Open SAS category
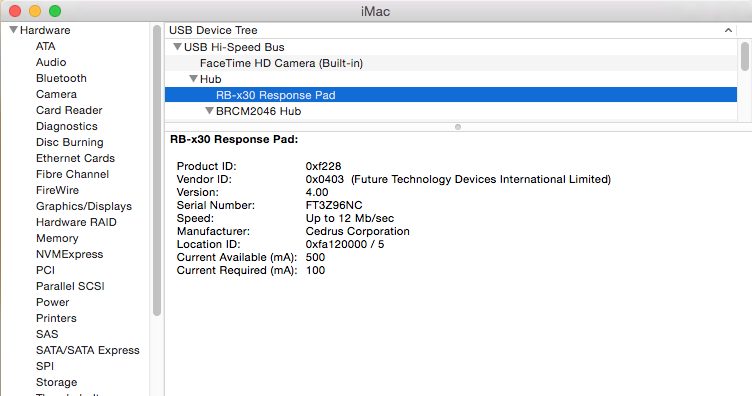This screenshot has width=752, height=396. (x=47, y=334)
